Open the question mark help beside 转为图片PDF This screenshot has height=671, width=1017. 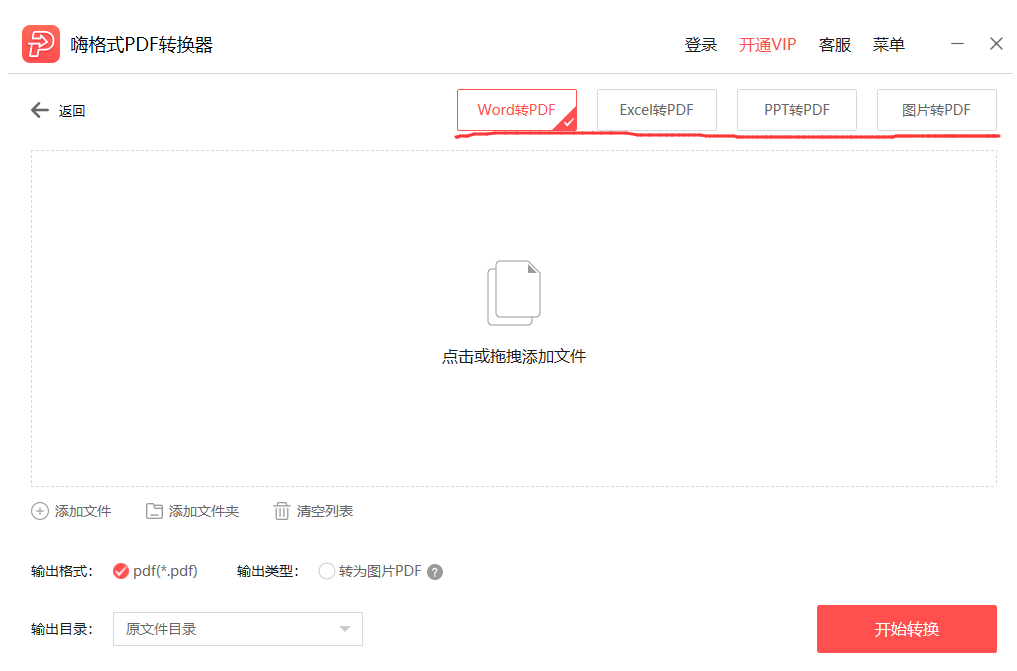tap(437, 571)
